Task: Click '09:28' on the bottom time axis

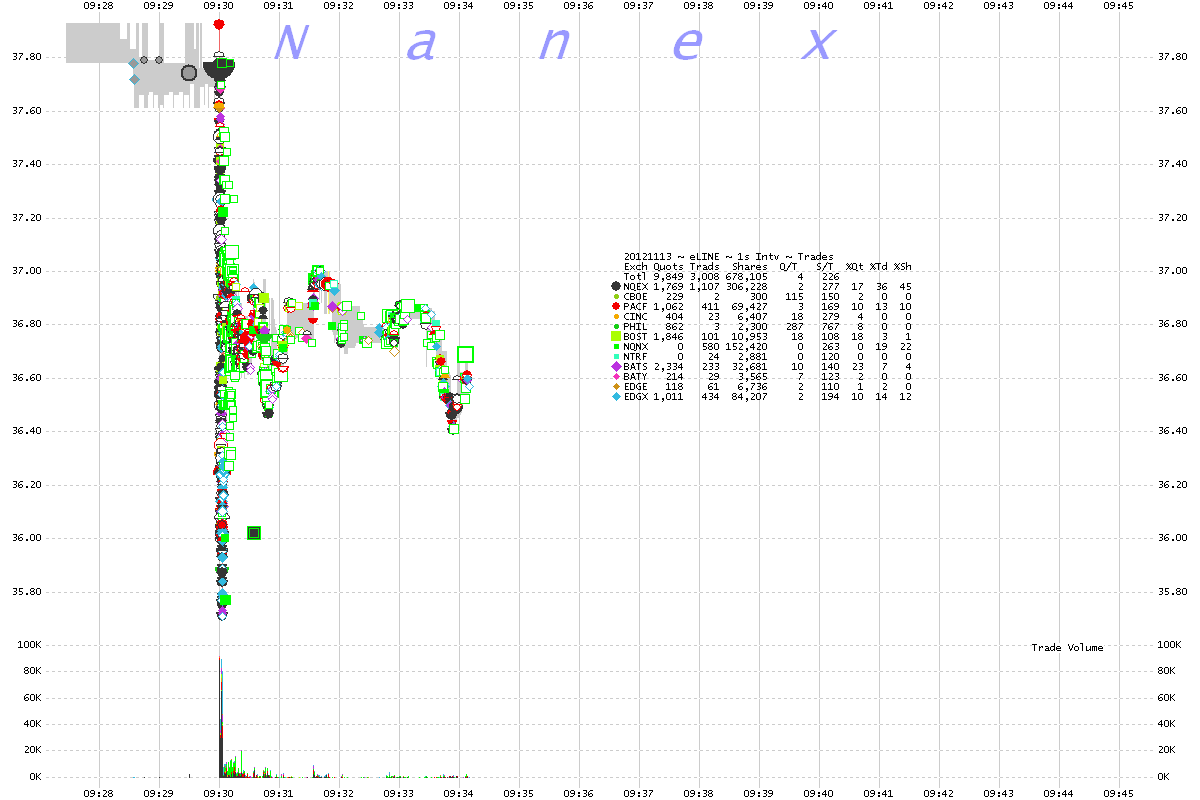Action: click(x=98, y=793)
